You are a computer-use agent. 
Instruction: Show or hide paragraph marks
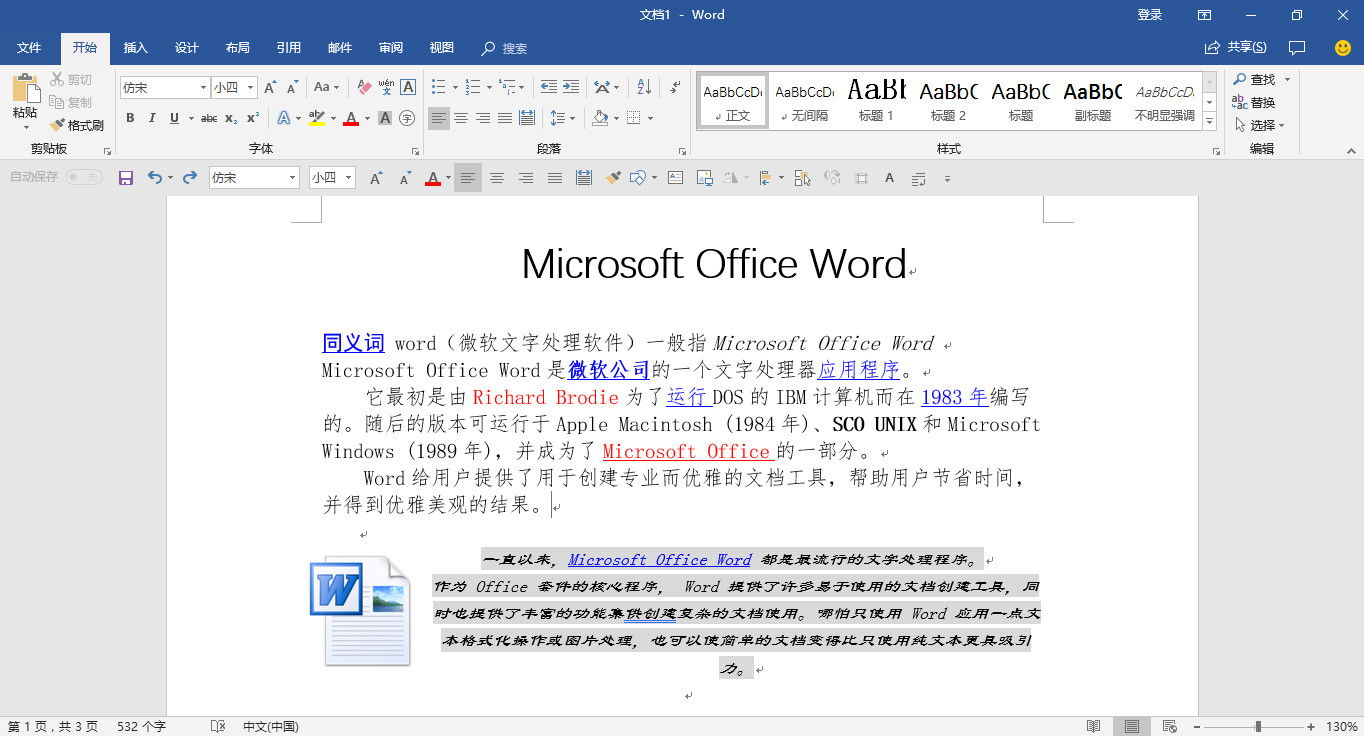click(675, 87)
